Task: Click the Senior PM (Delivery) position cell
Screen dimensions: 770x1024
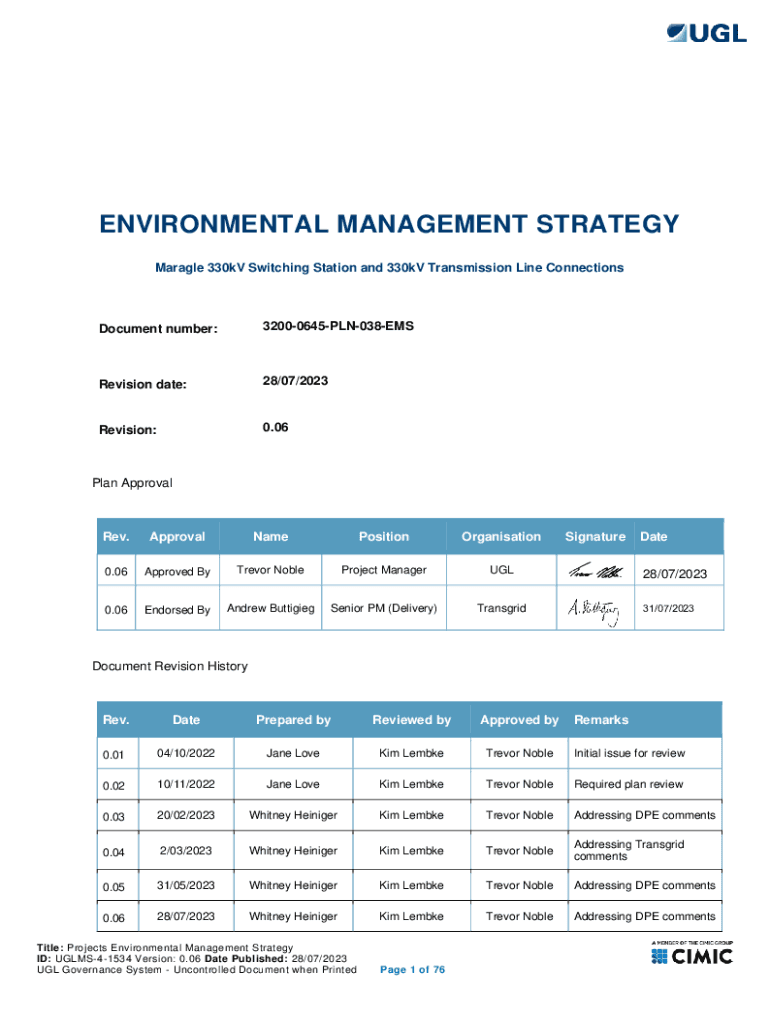Action: [x=384, y=608]
